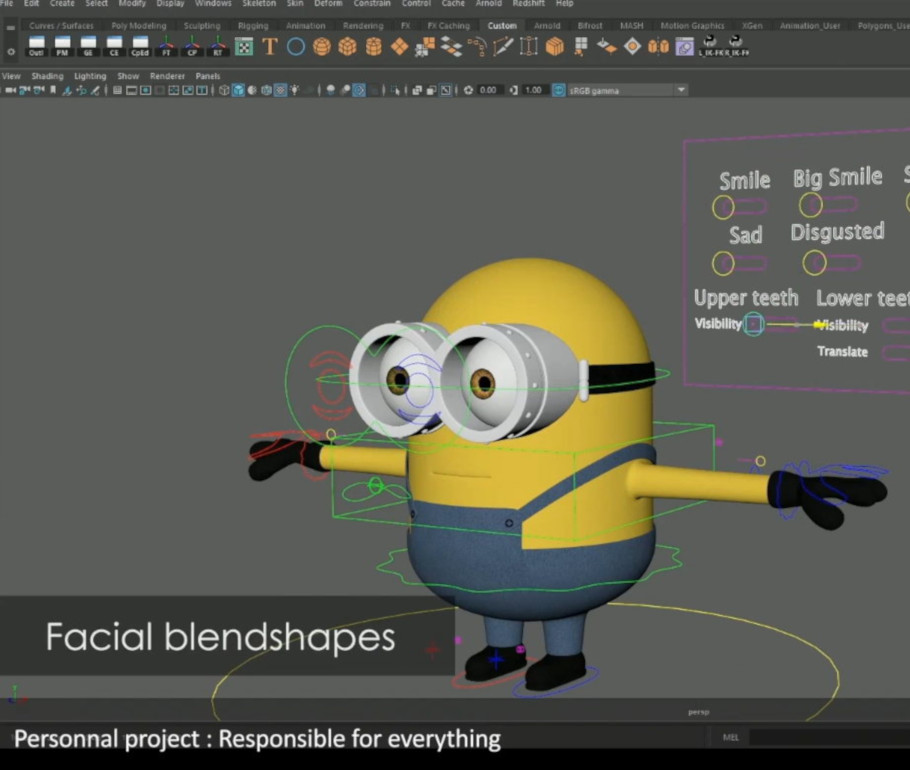910x770 pixels.
Task: Toggle the color management view transform icon
Action: pos(558,90)
